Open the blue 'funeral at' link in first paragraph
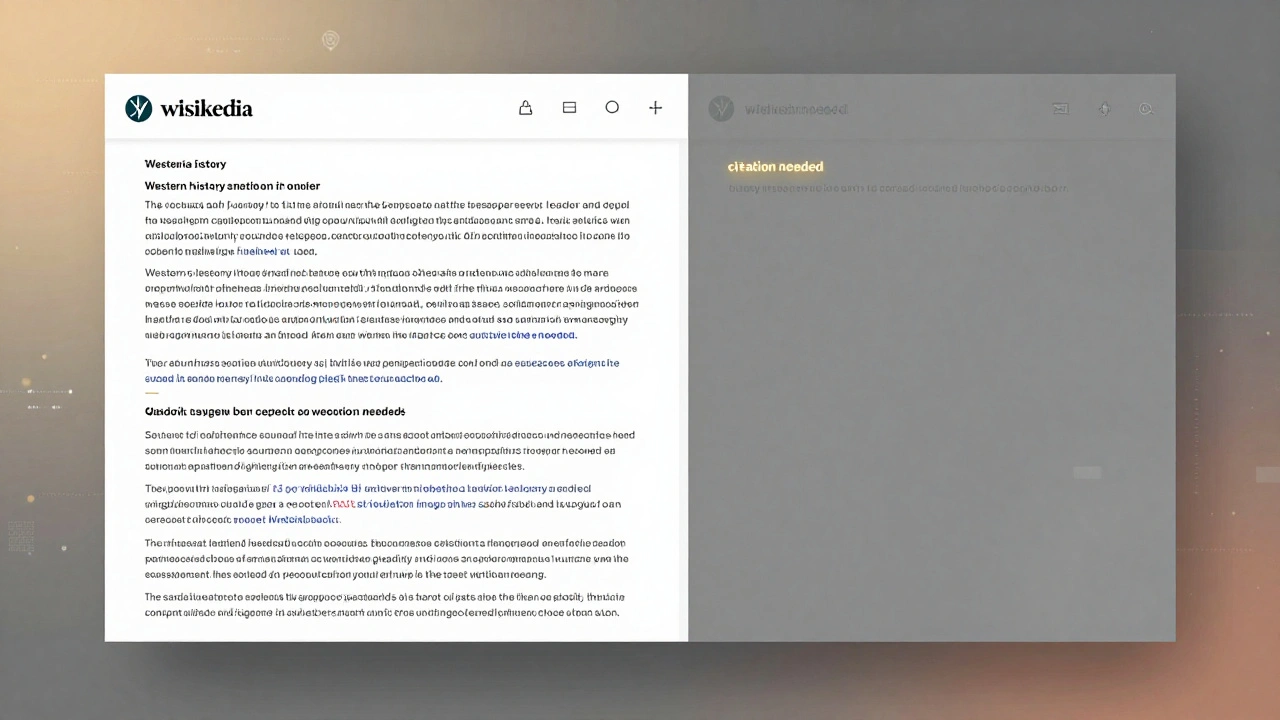The width and height of the screenshot is (1280, 720). tap(263, 251)
